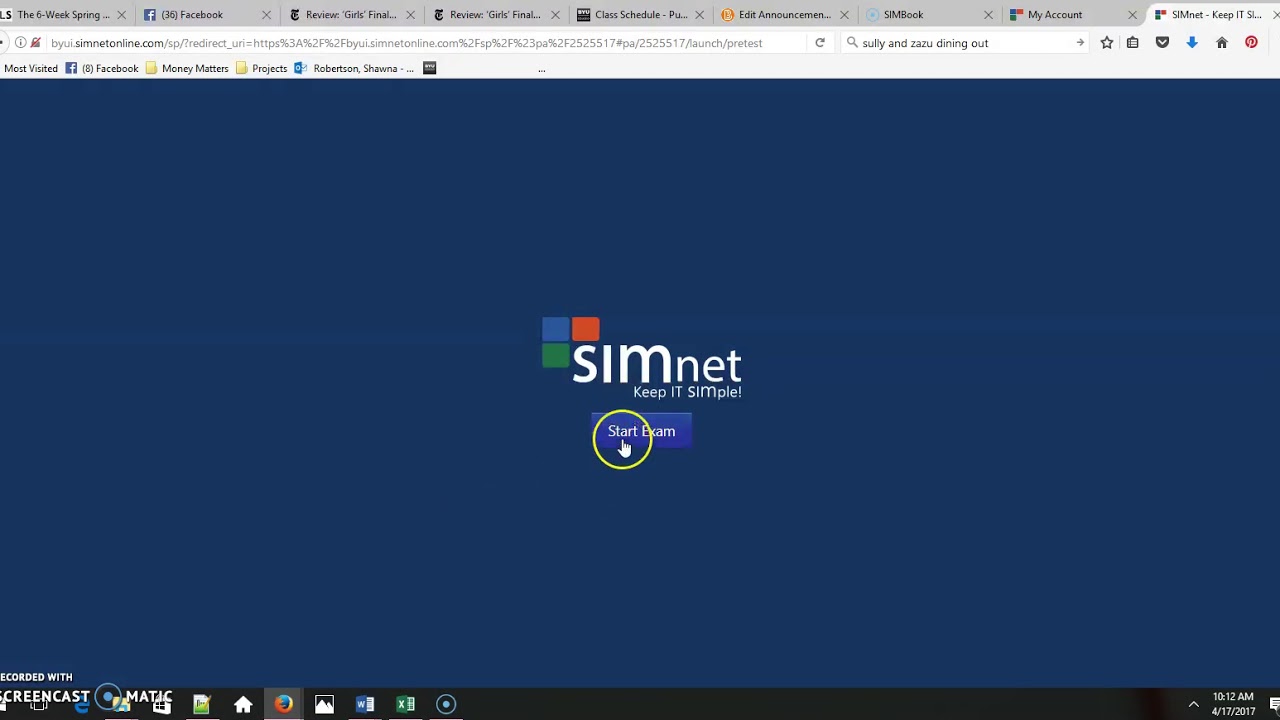
Task: Close The 6-Week Spring tab
Action: pyautogui.click(x=122, y=15)
